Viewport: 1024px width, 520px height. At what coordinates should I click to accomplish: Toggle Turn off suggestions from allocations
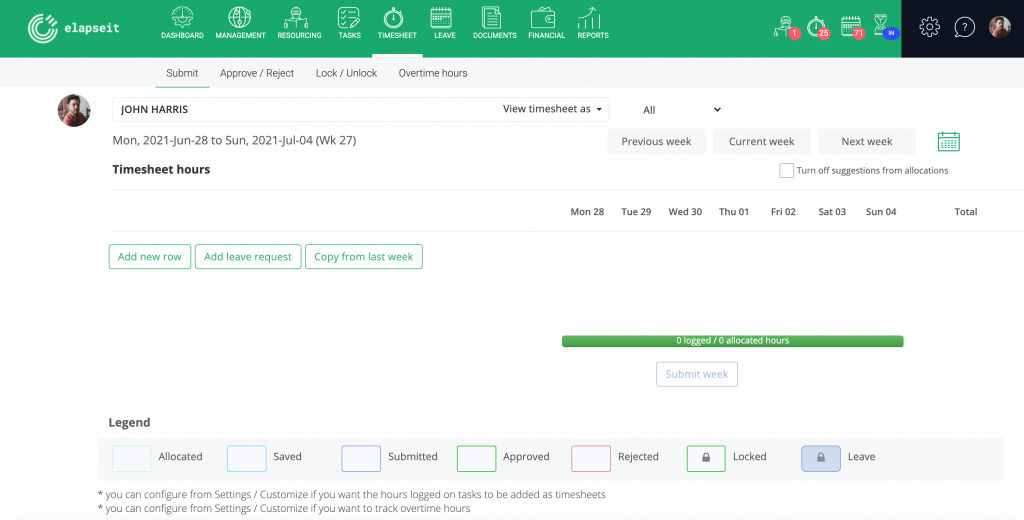pos(786,171)
